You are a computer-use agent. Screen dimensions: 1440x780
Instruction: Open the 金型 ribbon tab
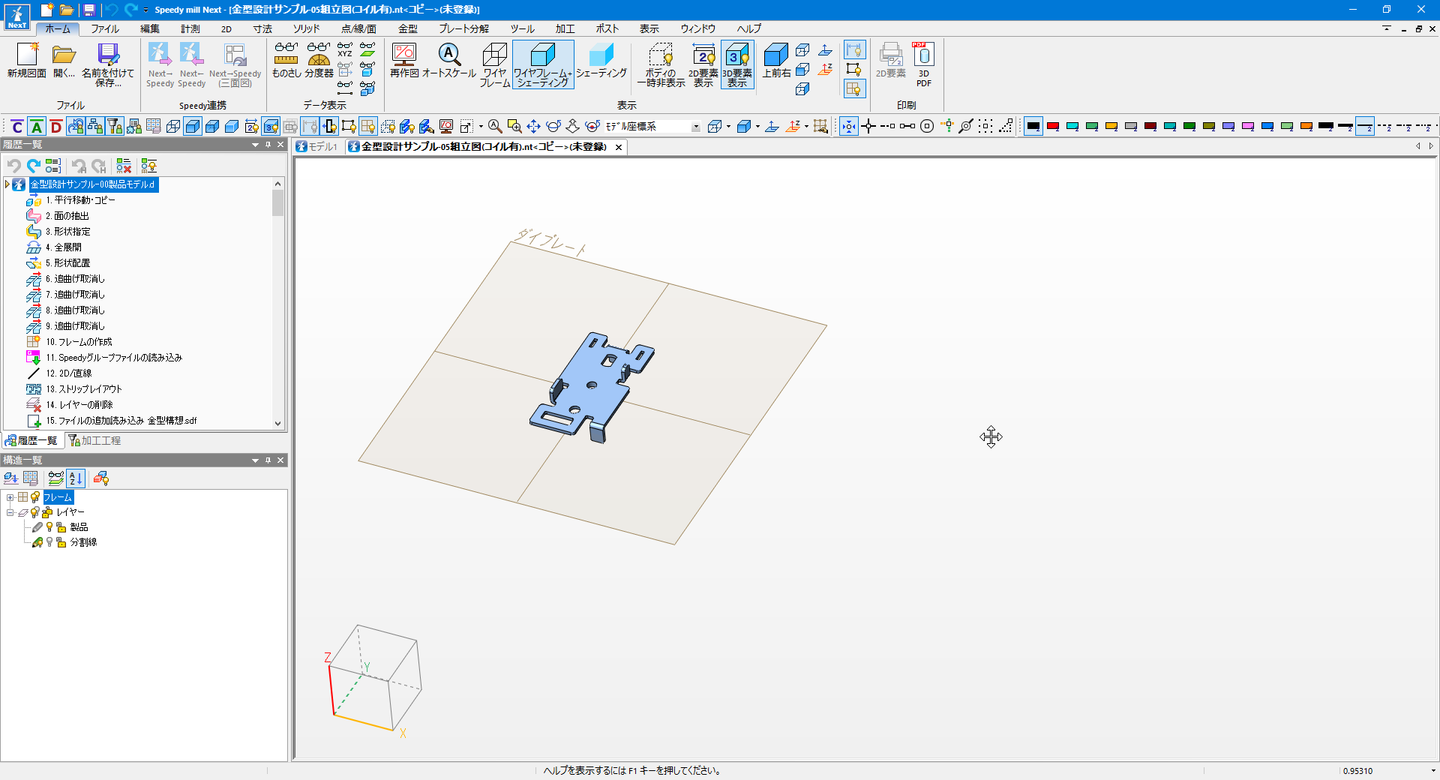[x=408, y=29]
